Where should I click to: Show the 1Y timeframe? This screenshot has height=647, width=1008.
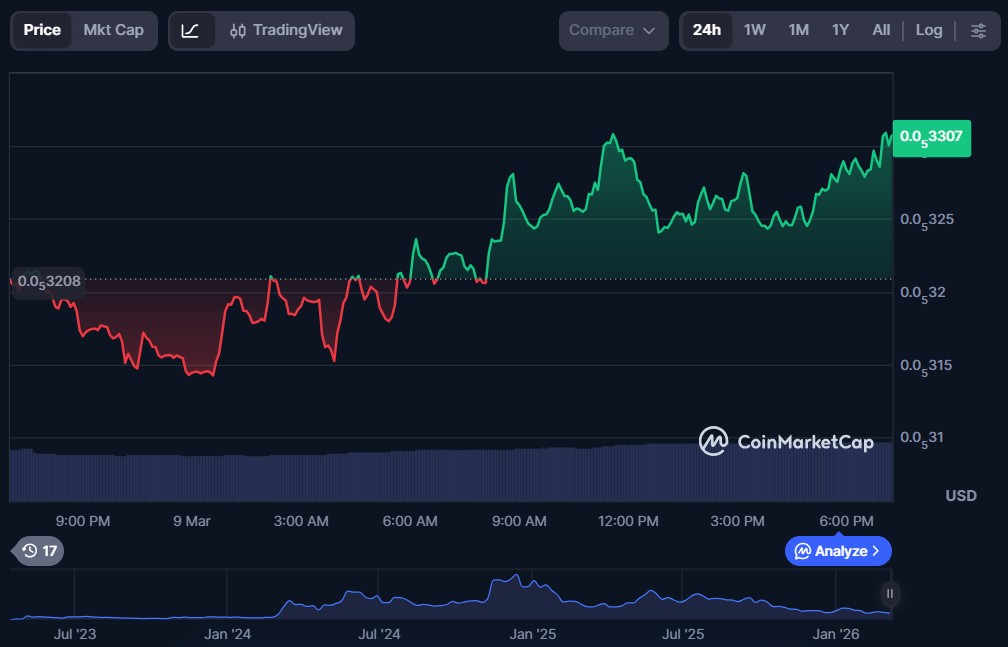(x=840, y=30)
